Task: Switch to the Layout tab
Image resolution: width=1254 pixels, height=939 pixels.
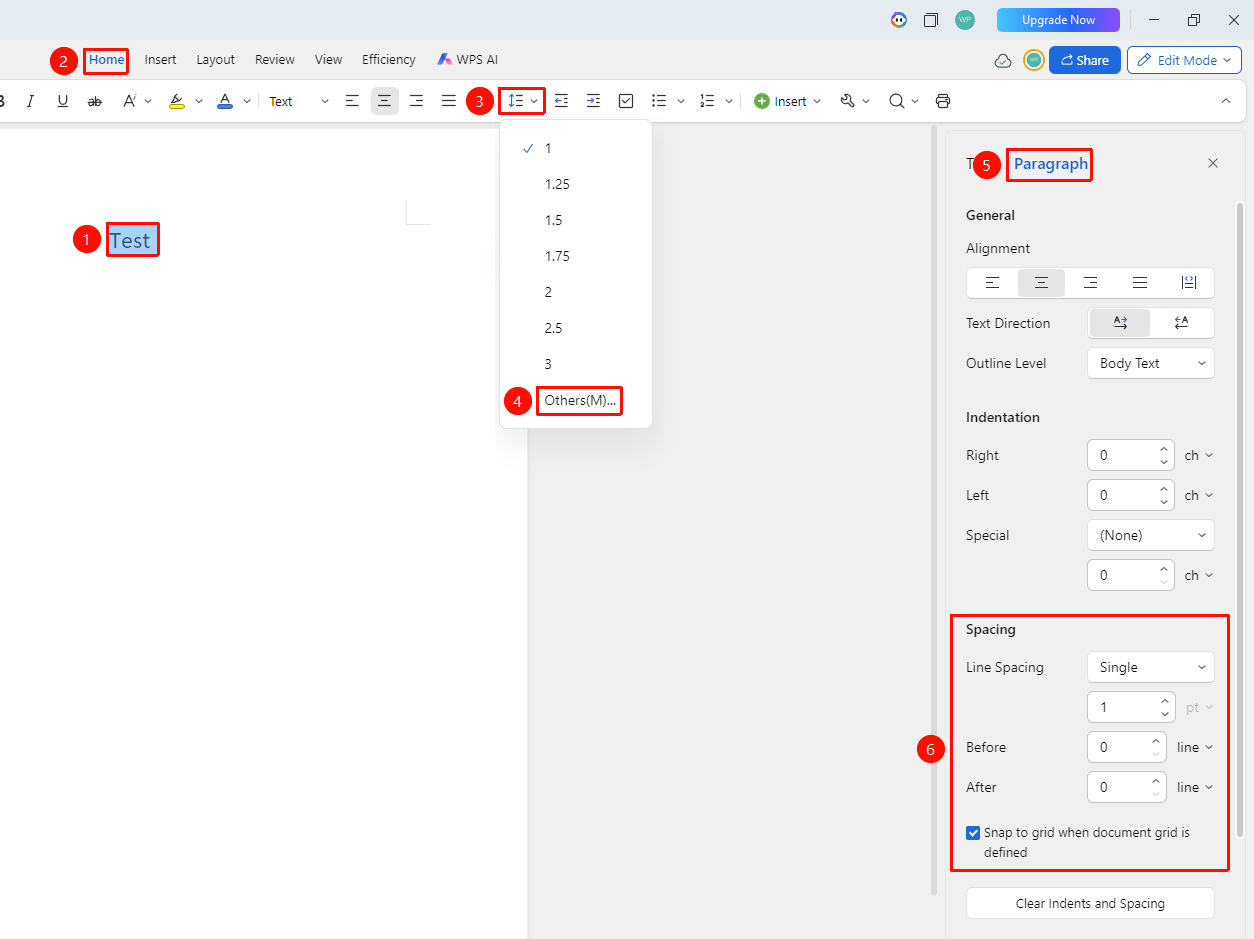Action: [216, 60]
